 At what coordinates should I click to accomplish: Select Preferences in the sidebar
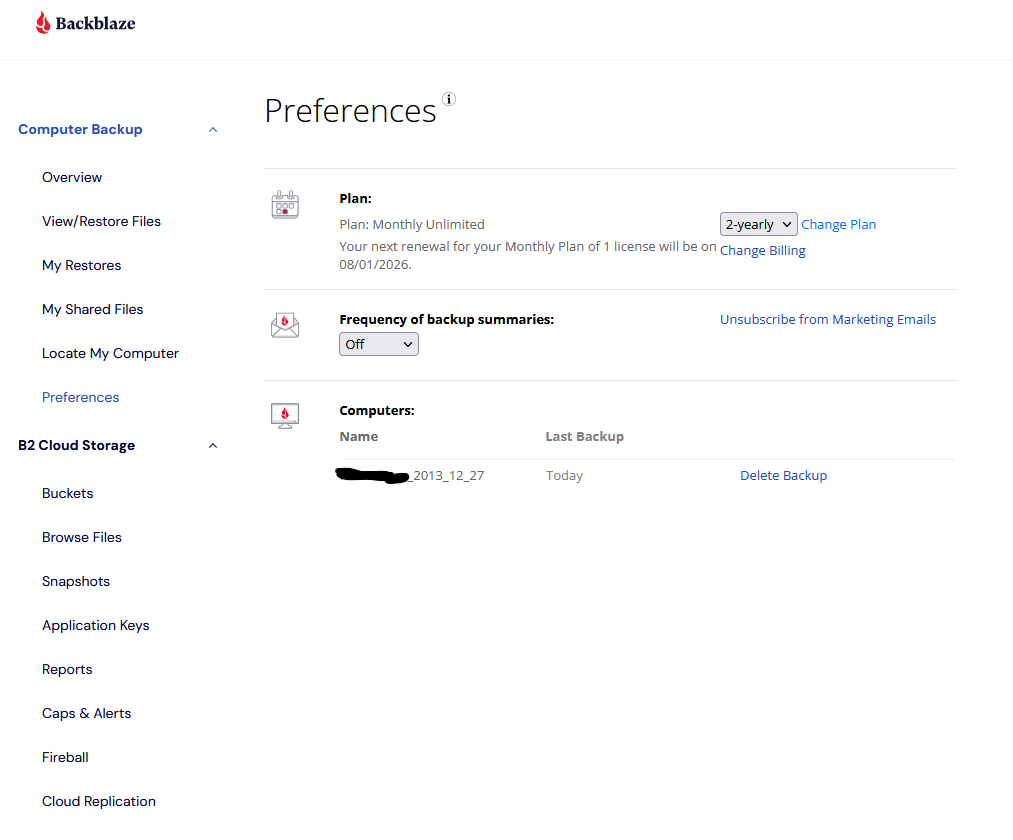coord(81,397)
